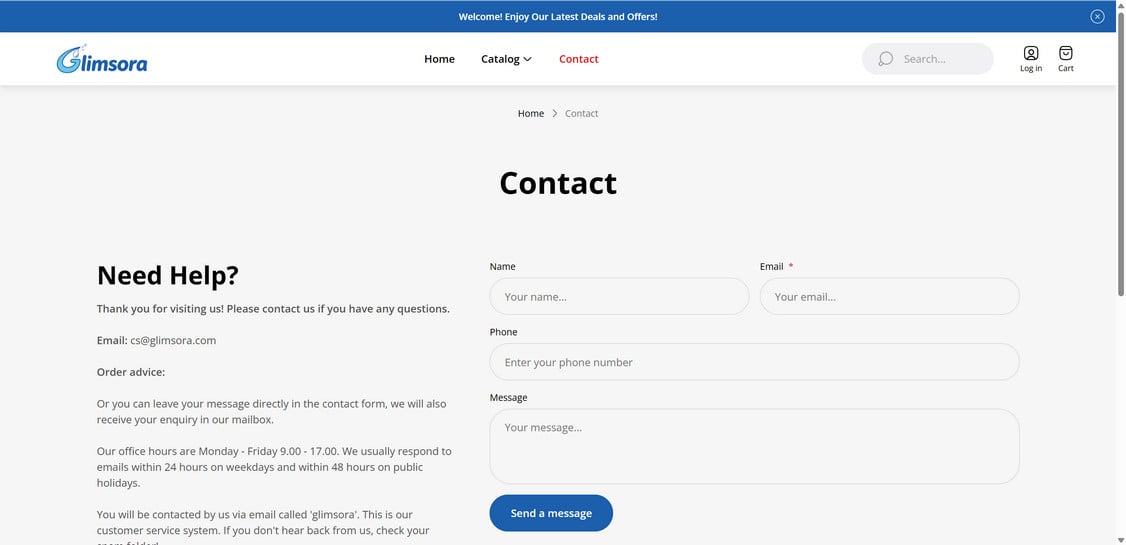Click the Contact breadcrumb text
This screenshot has height=545, width=1126.
click(x=582, y=113)
